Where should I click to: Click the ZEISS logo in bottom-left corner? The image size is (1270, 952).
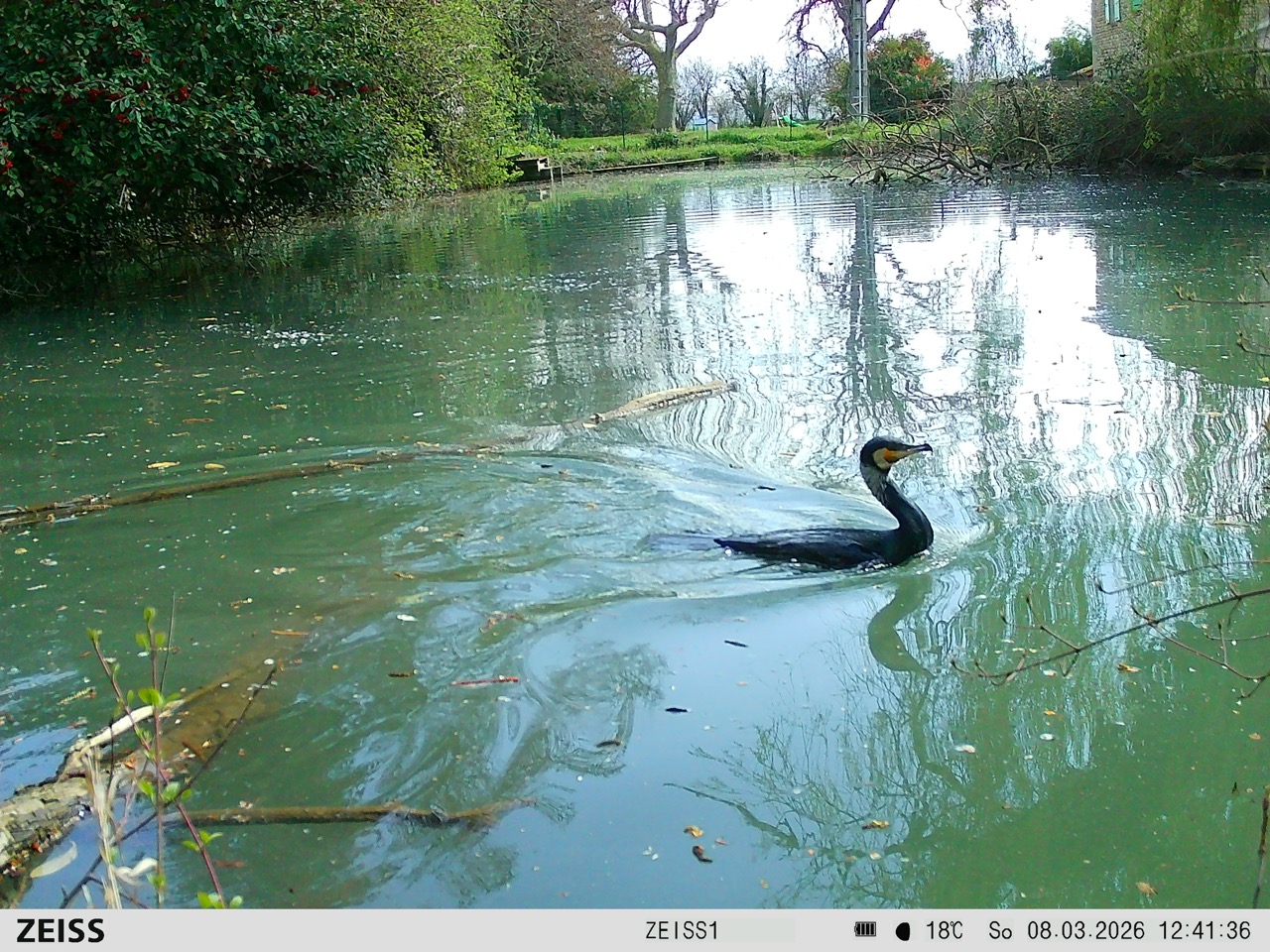tap(60, 930)
